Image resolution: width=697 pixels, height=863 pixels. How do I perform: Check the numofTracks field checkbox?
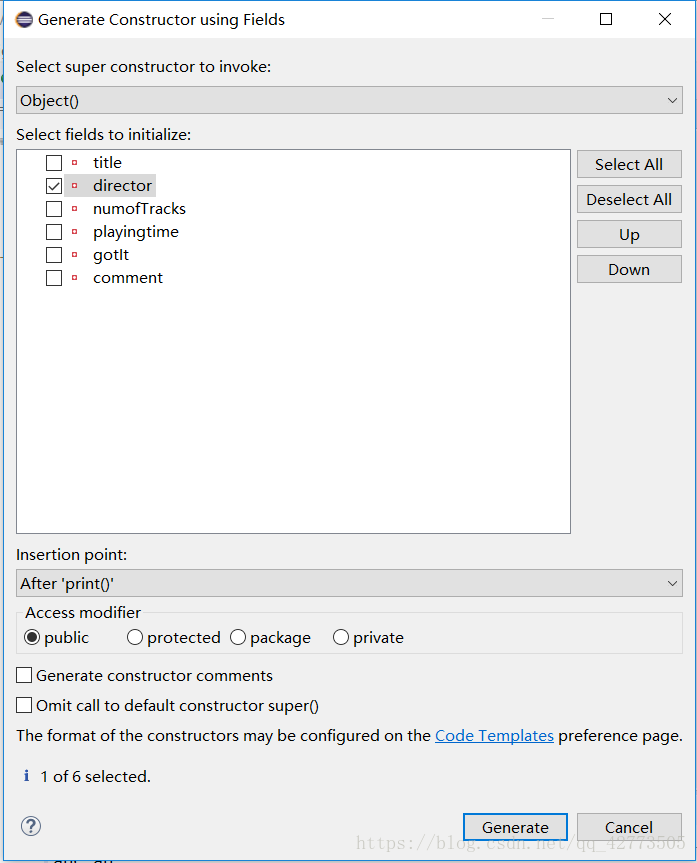[54, 209]
